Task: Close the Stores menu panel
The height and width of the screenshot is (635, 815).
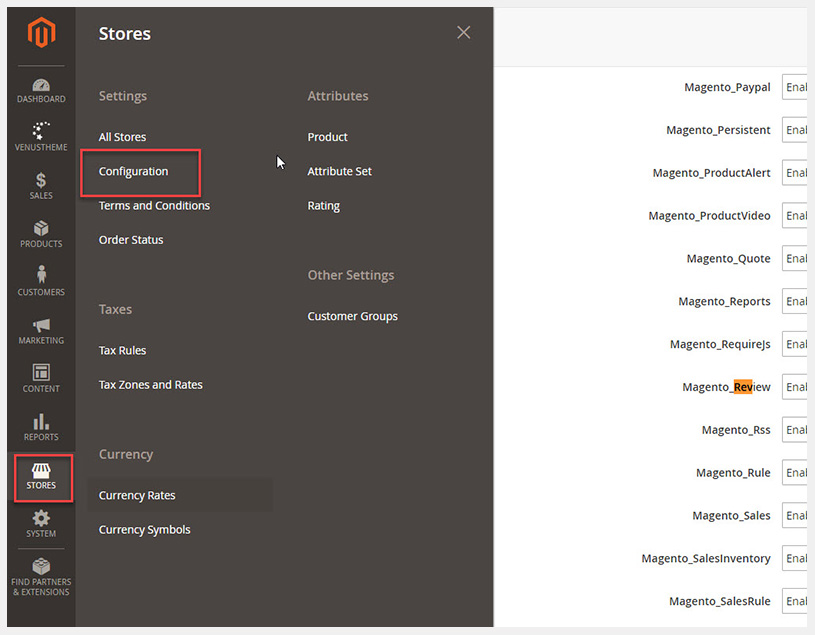Action: click(x=464, y=33)
